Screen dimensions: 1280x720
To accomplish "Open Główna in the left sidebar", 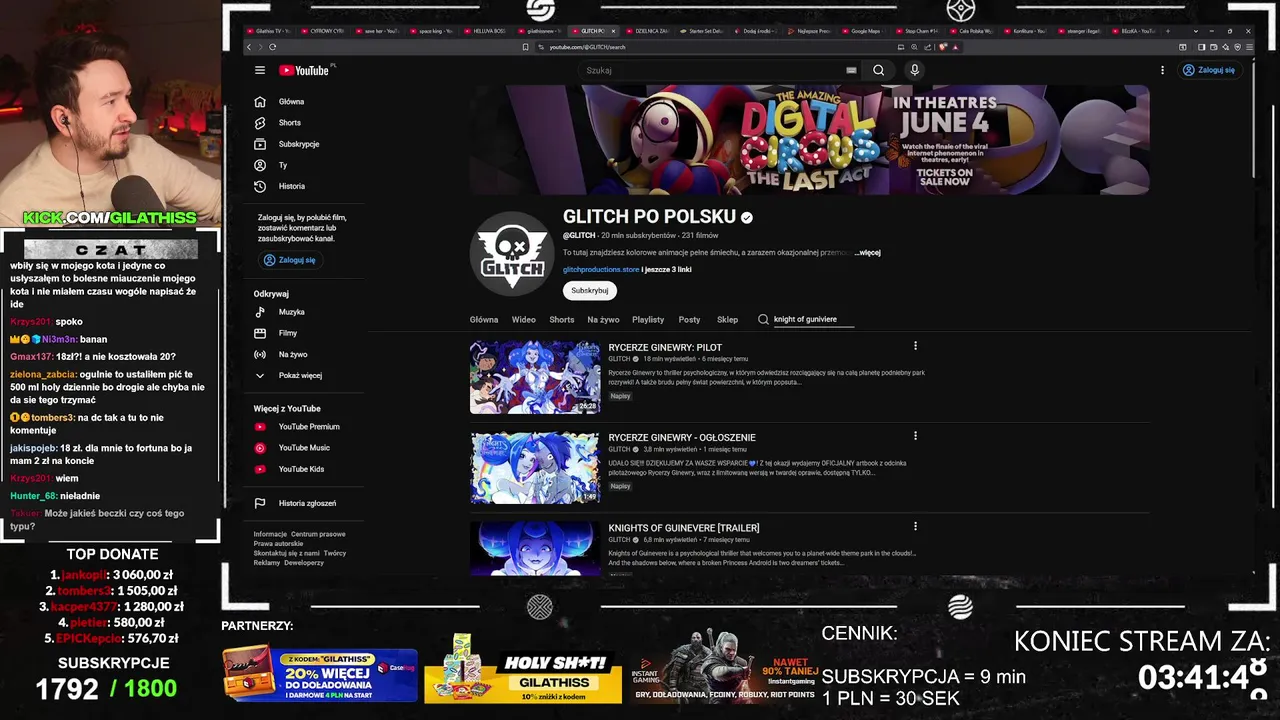I will pos(304,101).
